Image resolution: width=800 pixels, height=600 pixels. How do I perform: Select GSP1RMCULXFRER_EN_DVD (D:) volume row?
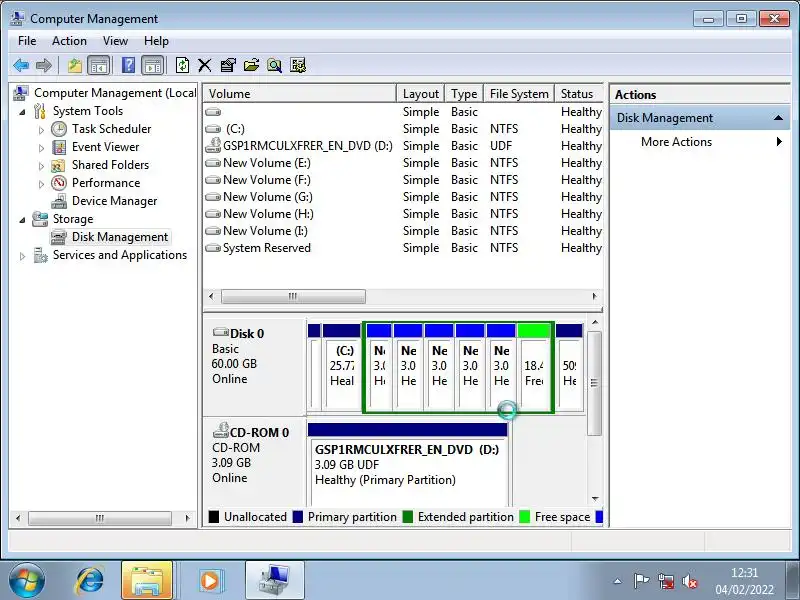pyautogui.click(x=403, y=146)
